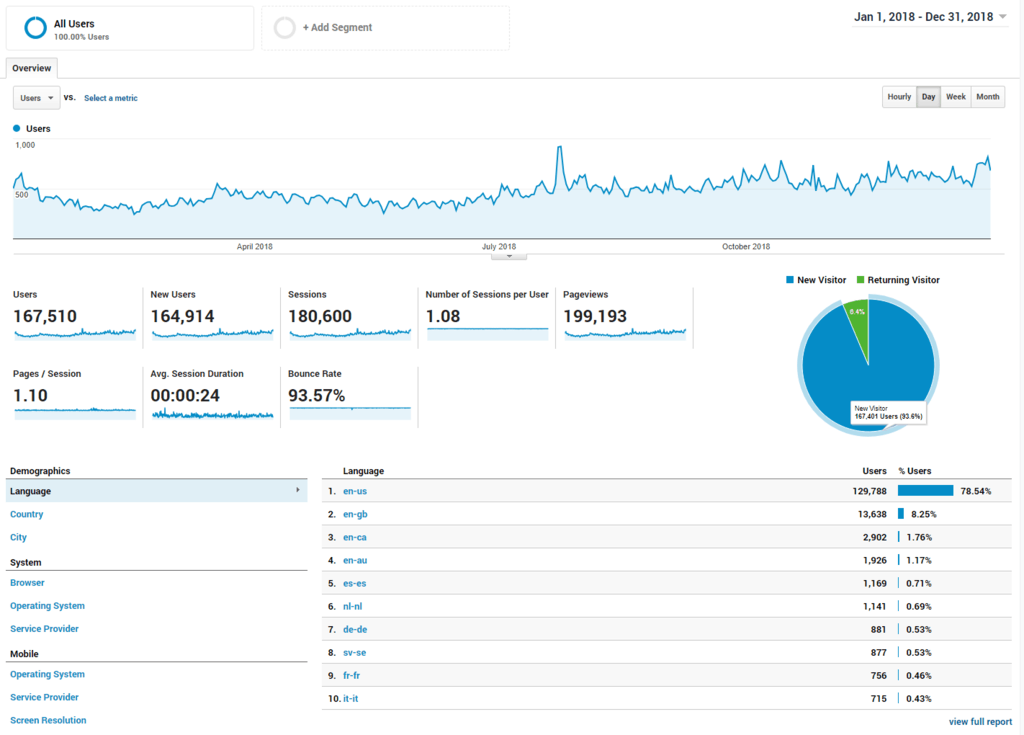Switch the chart to Week view
The width and height of the screenshot is (1024, 735).
coord(956,97)
